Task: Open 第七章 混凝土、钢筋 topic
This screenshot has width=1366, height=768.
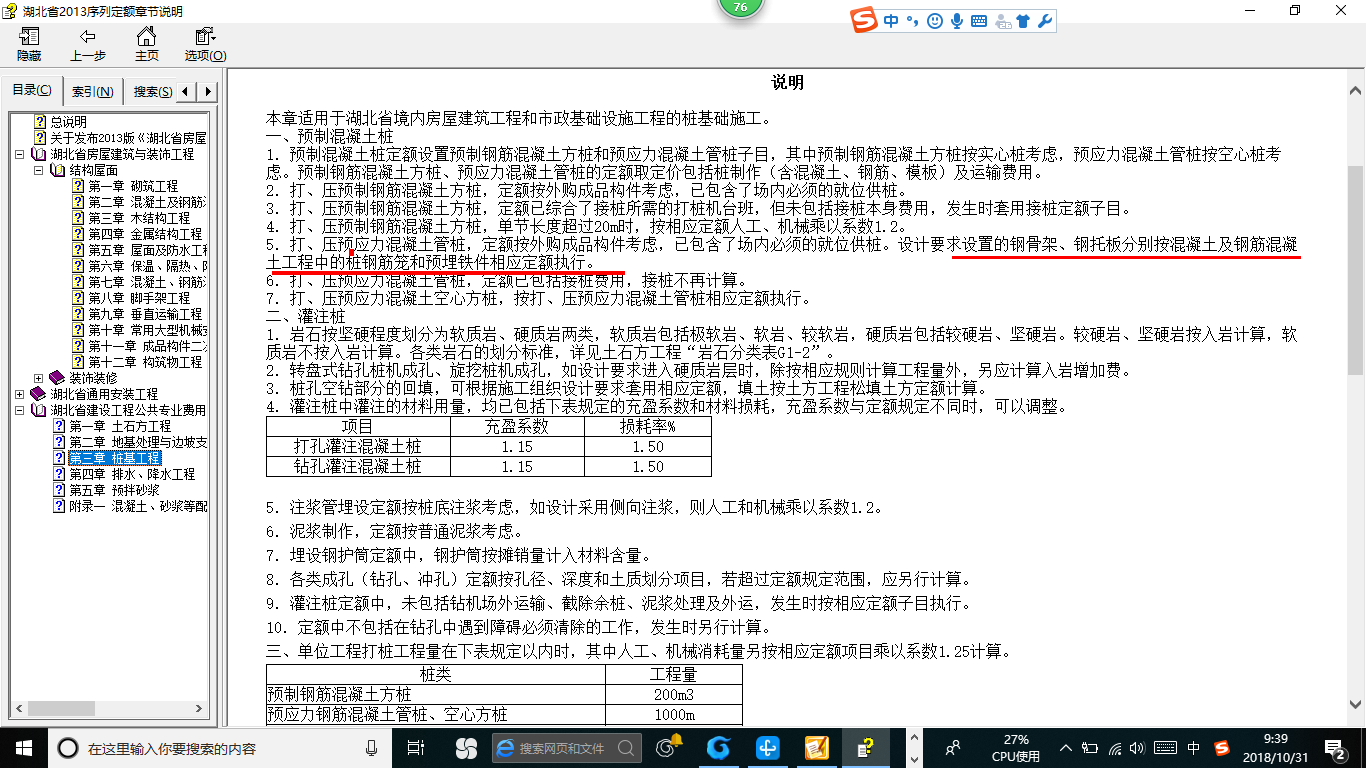Action: point(147,282)
